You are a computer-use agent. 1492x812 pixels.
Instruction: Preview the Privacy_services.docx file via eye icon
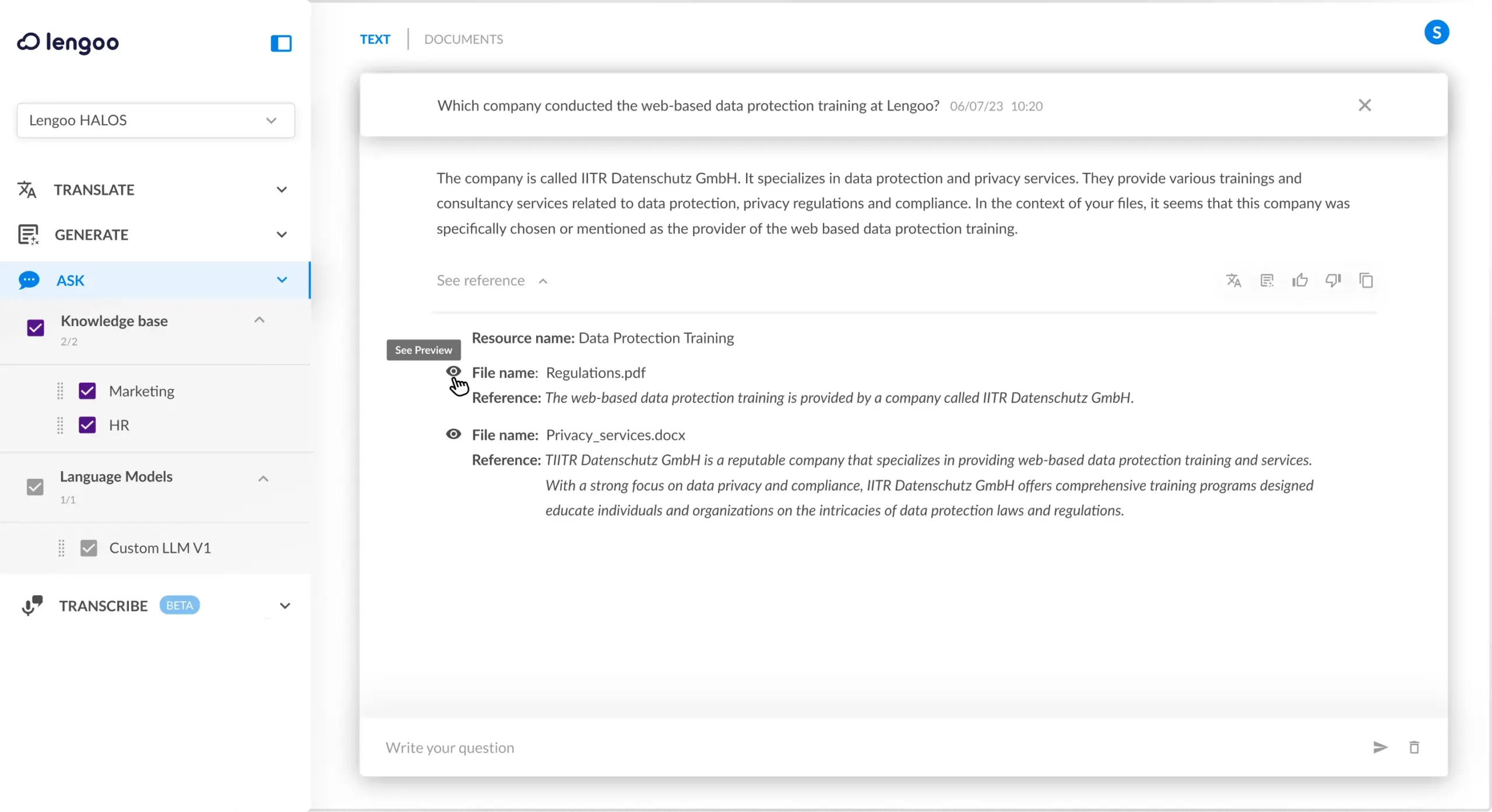tap(453, 434)
